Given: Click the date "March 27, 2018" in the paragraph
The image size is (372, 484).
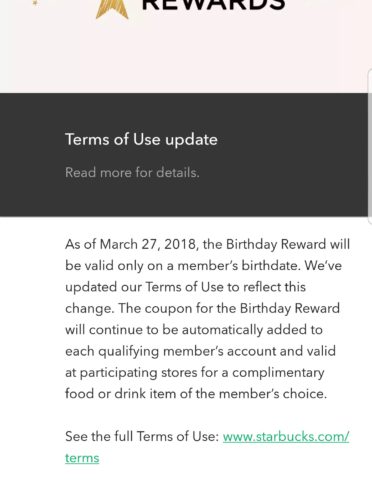Looking at the screenshot, I should (148, 244).
